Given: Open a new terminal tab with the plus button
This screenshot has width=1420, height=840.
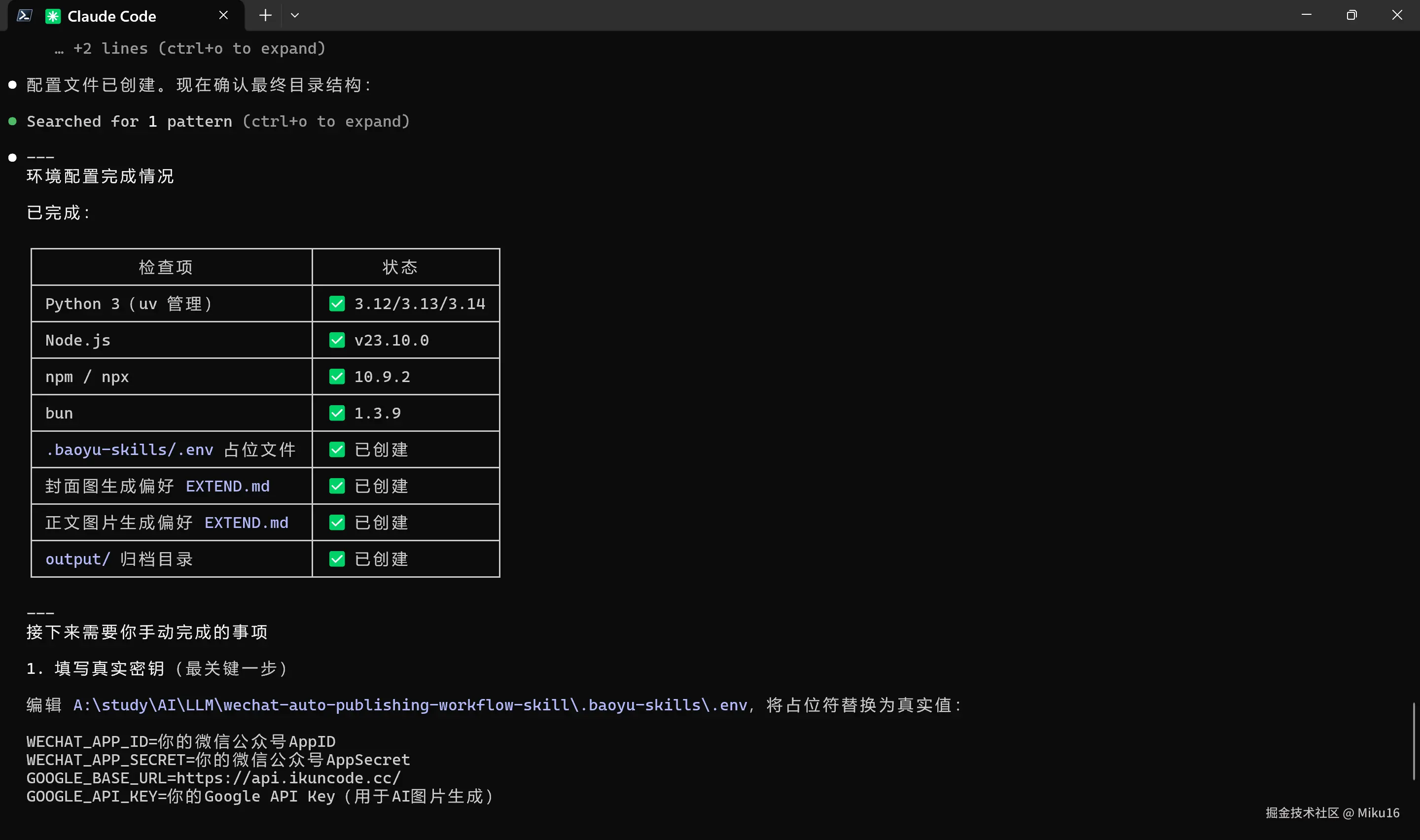Looking at the screenshot, I should 265,15.
